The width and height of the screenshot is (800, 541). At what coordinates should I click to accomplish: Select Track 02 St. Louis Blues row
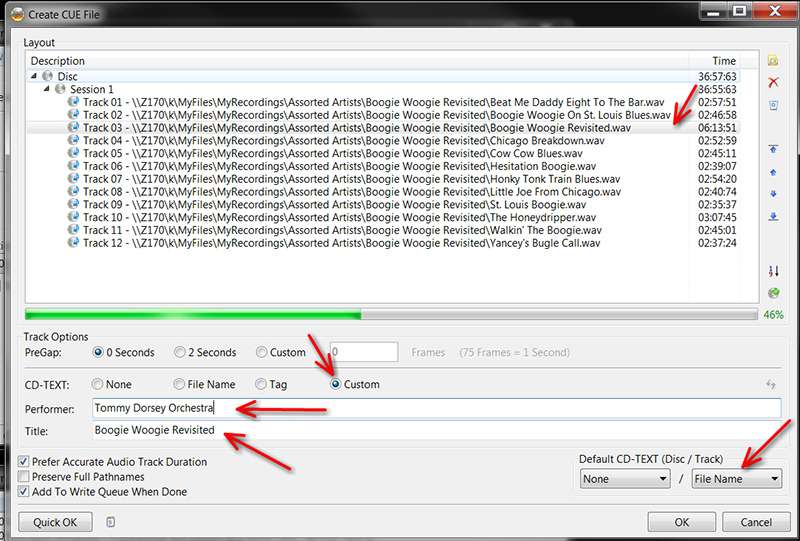[x=383, y=115]
